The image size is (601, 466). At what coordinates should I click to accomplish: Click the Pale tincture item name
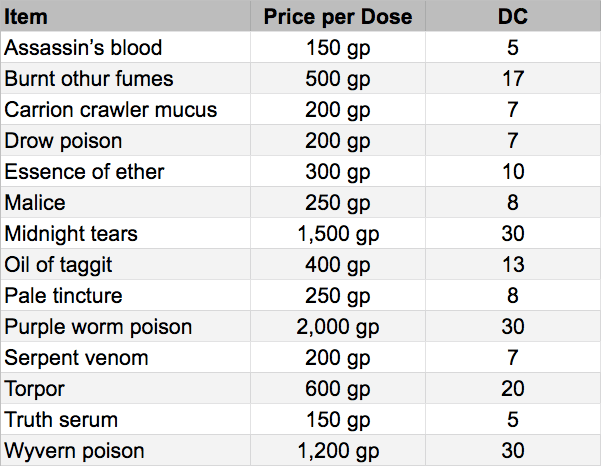[63, 296]
